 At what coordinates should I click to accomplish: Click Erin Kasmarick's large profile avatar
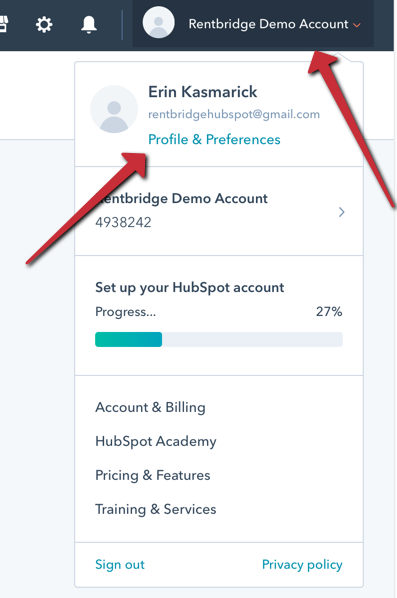click(x=114, y=109)
